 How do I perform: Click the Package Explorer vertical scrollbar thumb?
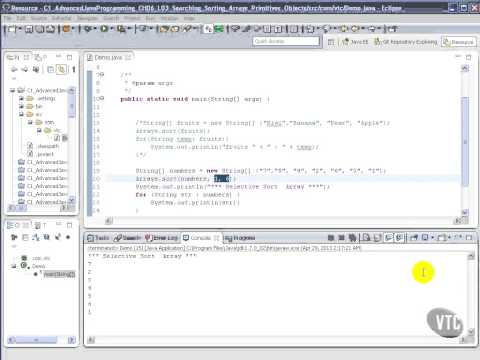pos(71,106)
